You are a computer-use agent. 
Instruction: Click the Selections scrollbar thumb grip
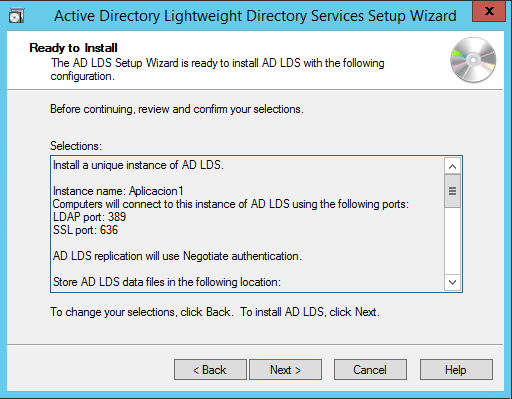[x=452, y=191]
